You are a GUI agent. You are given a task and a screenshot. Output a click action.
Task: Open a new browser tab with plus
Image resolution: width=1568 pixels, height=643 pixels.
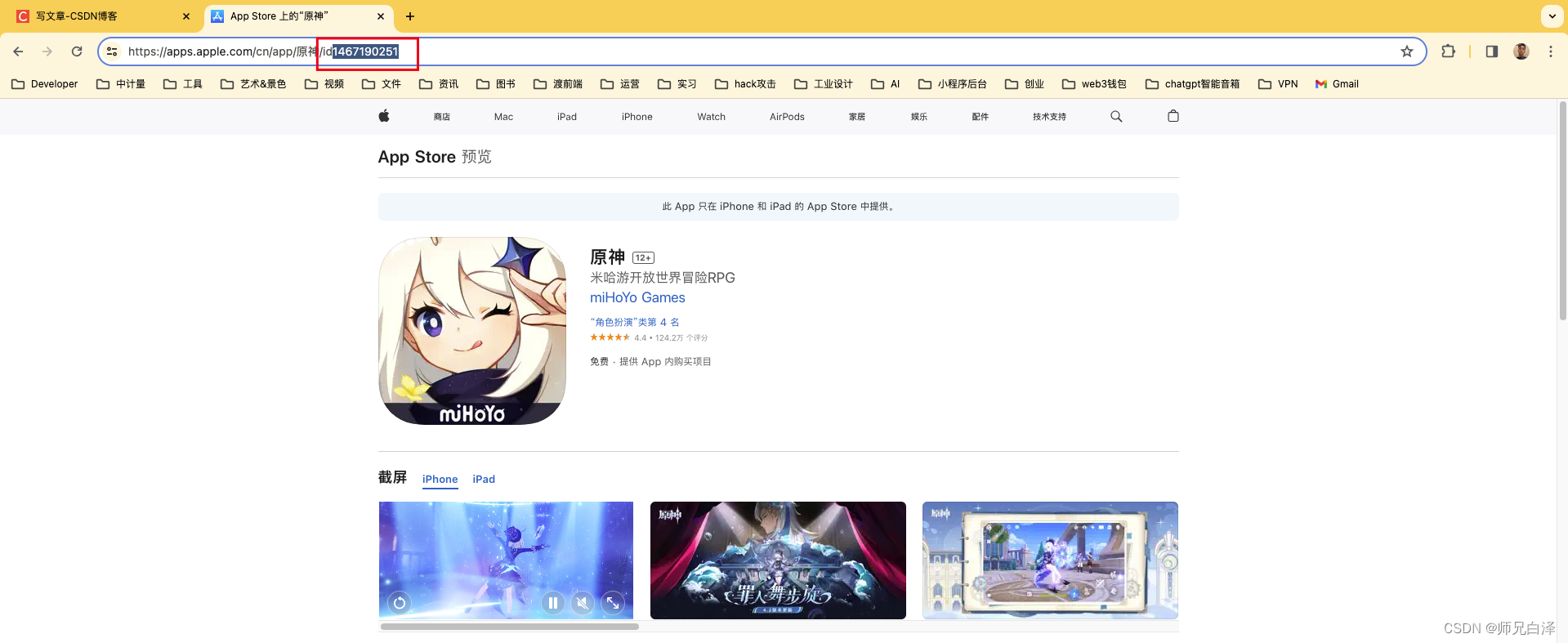pyautogui.click(x=410, y=16)
